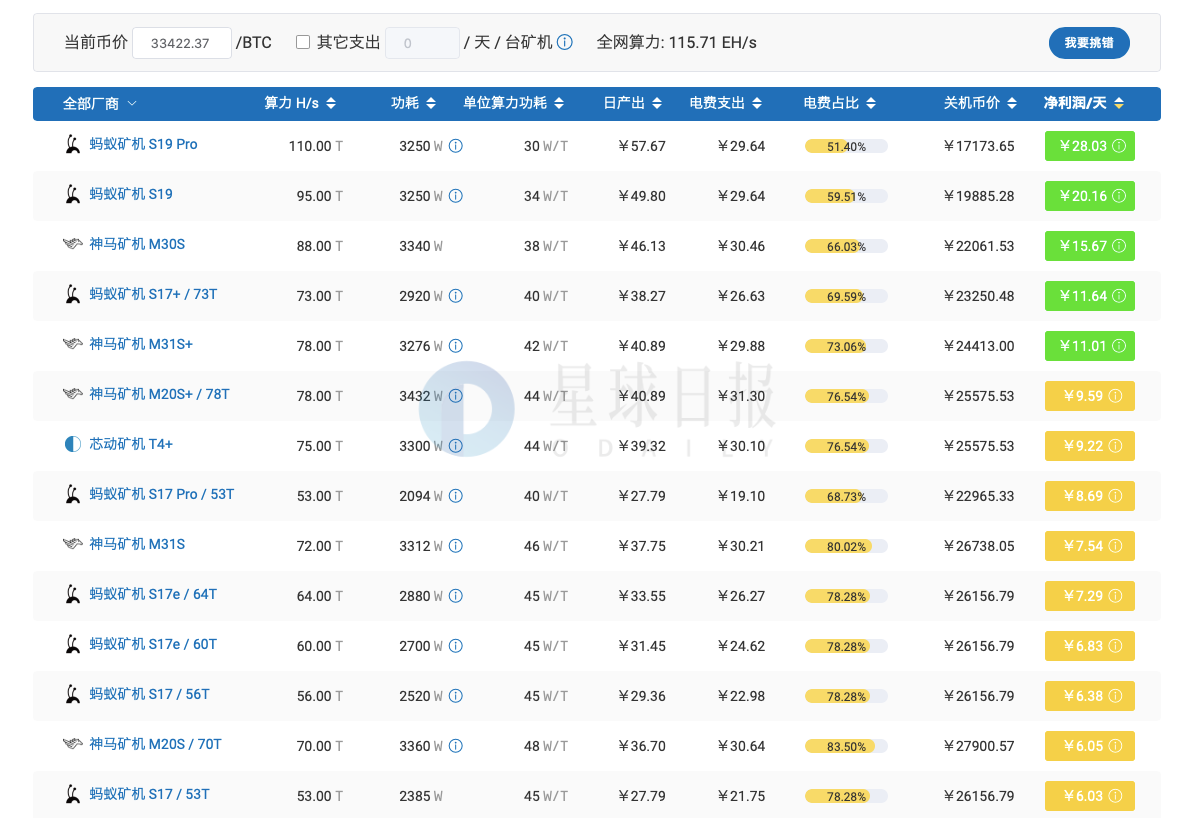Click the 我要挑错 button
The height and width of the screenshot is (818, 1195).
pos(1089,43)
